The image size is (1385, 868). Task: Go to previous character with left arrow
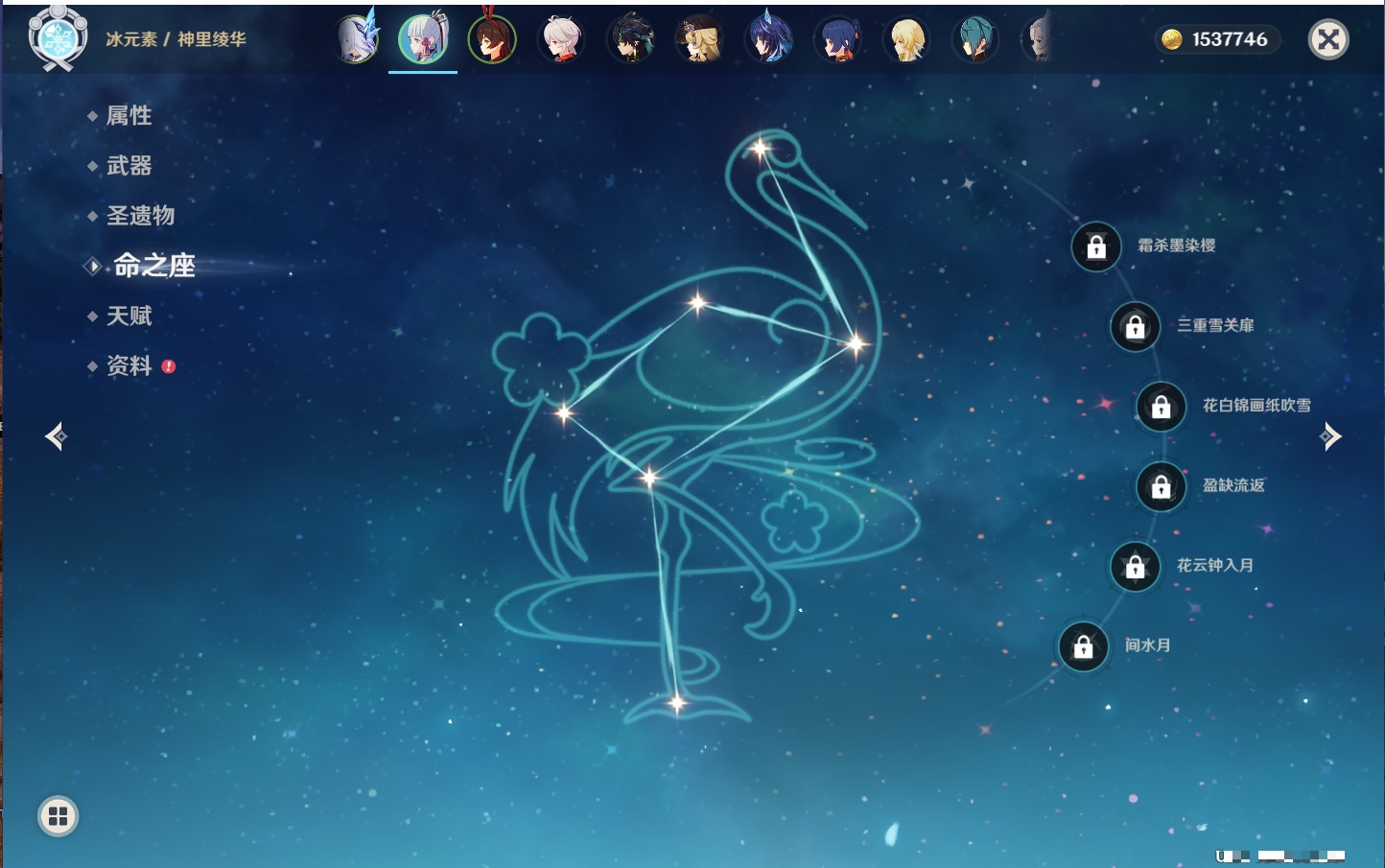point(56,436)
